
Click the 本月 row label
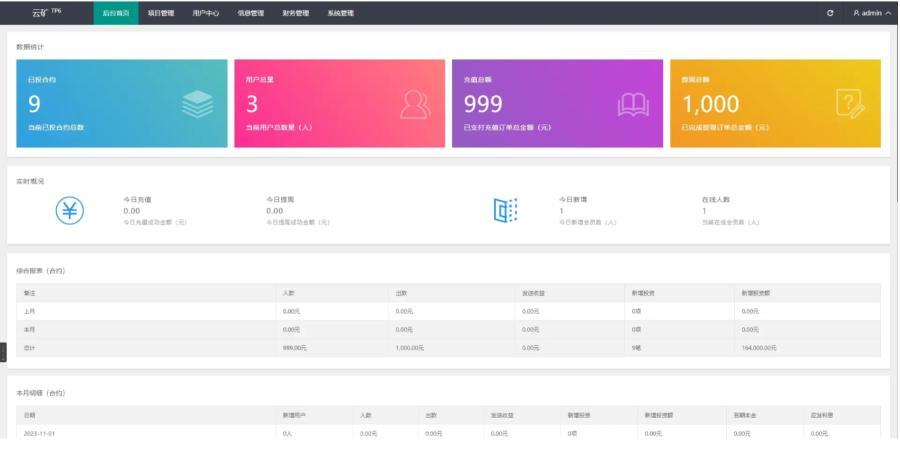29,330
